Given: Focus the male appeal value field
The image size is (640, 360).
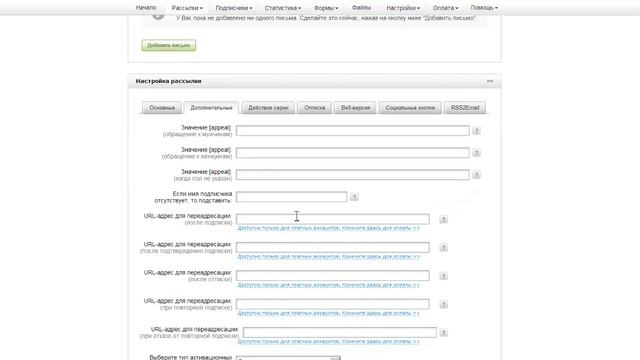Looking at the screenshot, I should coord(353,131).
